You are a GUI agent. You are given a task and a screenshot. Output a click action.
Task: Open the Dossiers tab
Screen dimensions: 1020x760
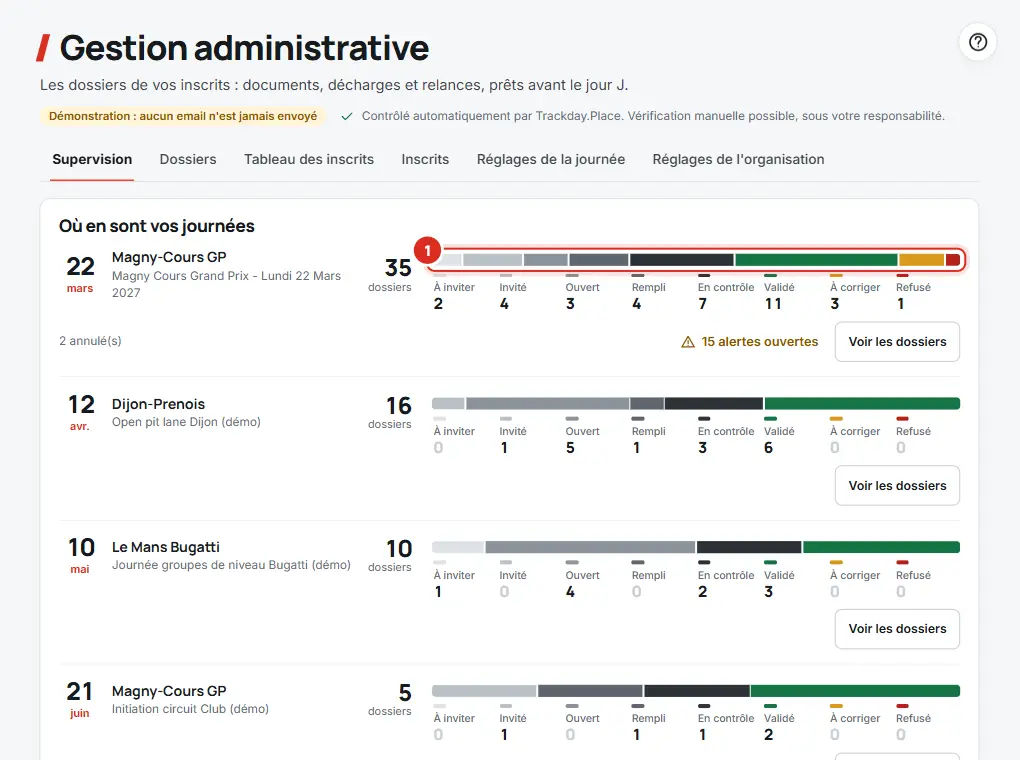(x=188, y=159)
